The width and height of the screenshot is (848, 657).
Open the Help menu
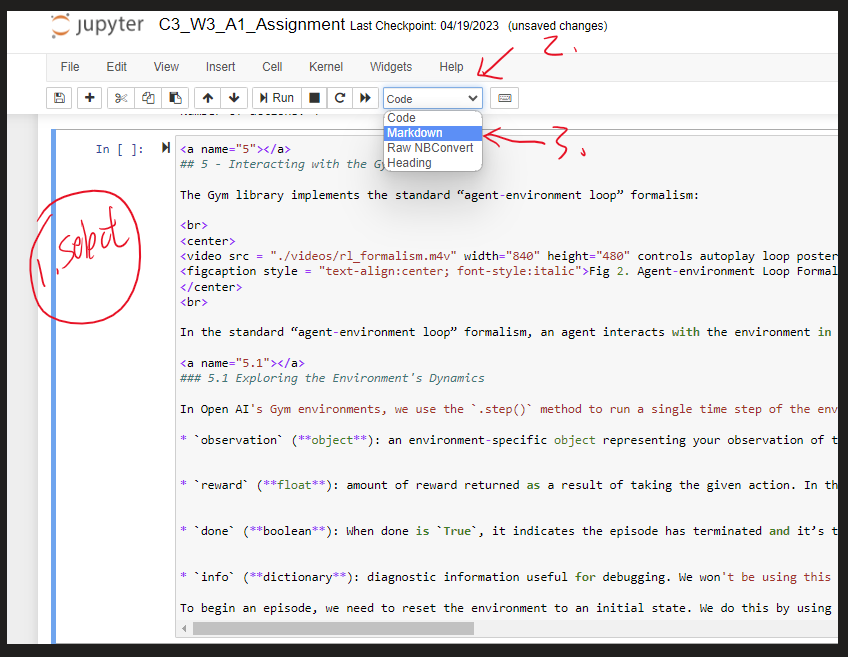(x=451, y=67)
